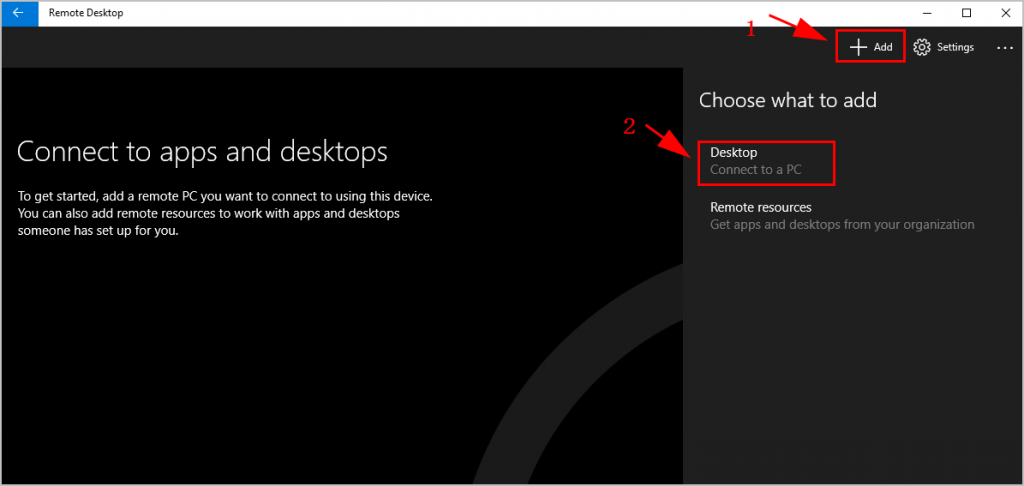This screenshot has width=1024, height=486.
Task: Click the 'Connect to apps and desktops' heading
Action: click(x=202, y=151)
